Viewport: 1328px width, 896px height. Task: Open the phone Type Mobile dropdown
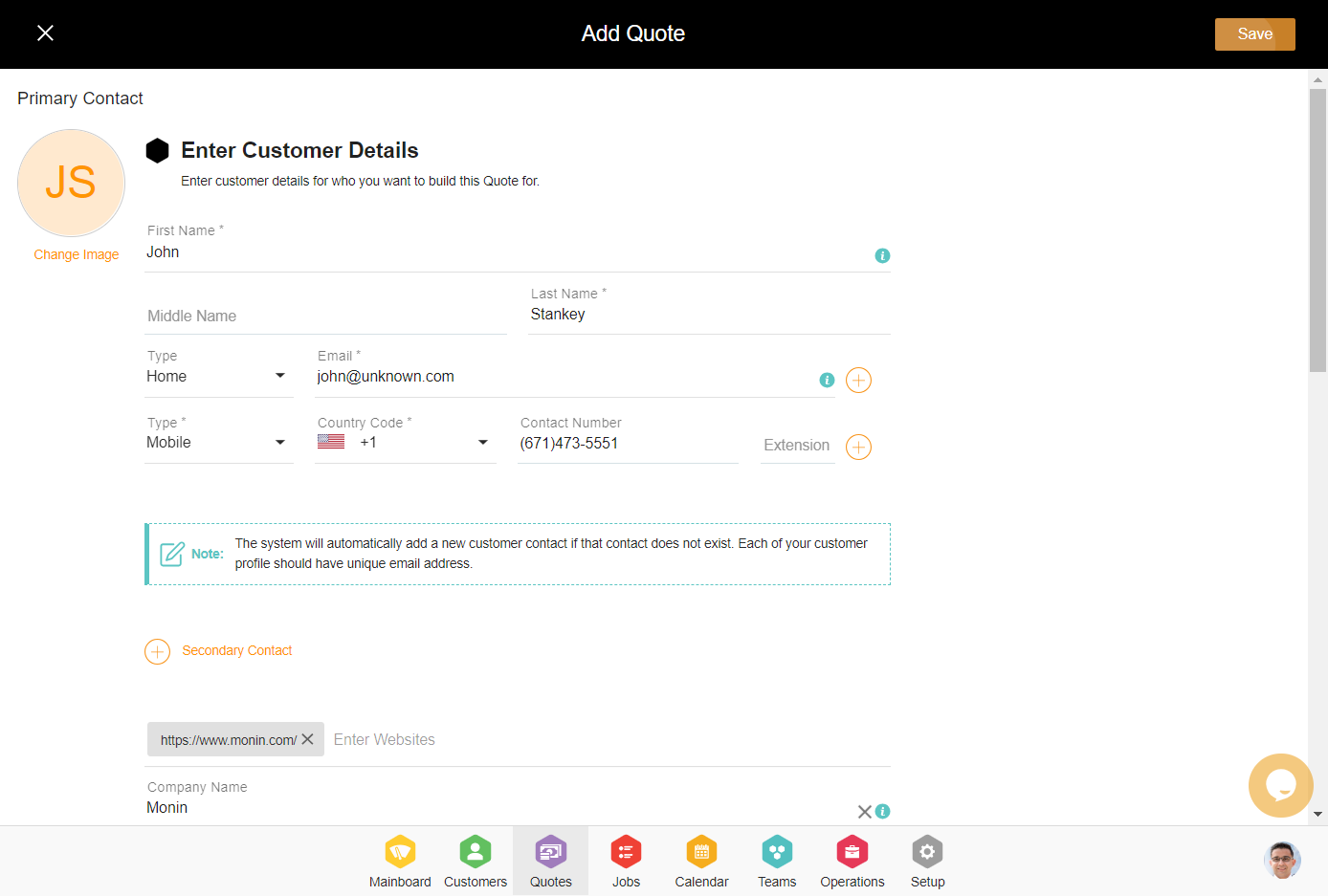coord(218,443)
